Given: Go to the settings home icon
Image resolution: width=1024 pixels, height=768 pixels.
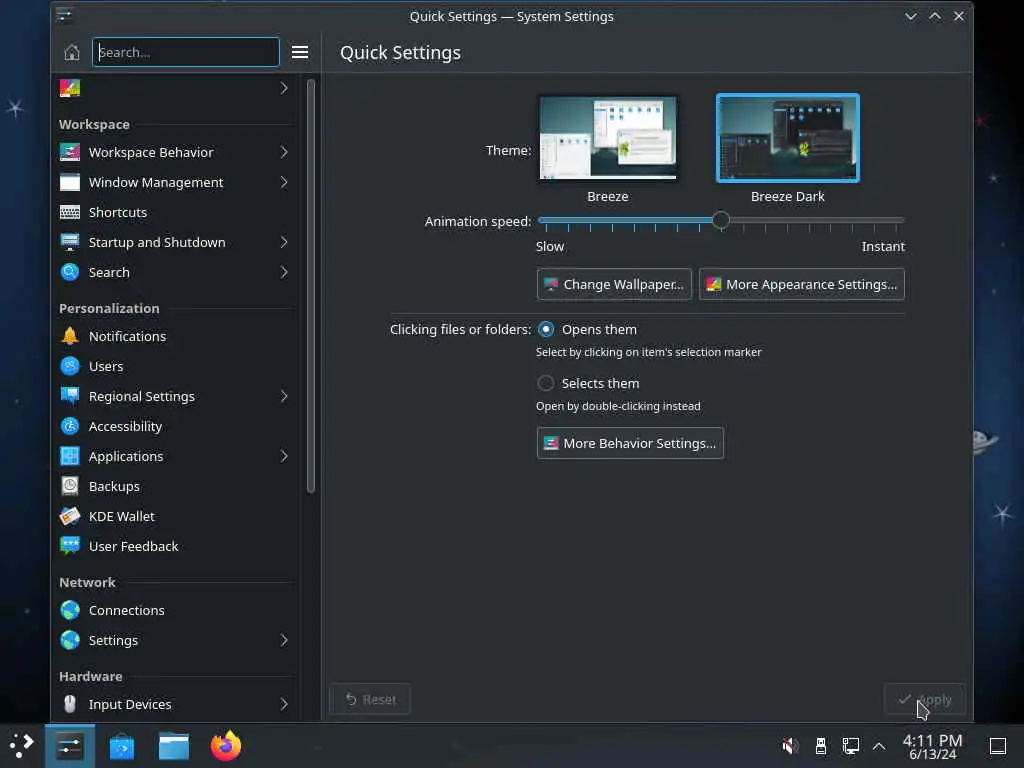Looking at the screenshot, I should 72,52.
